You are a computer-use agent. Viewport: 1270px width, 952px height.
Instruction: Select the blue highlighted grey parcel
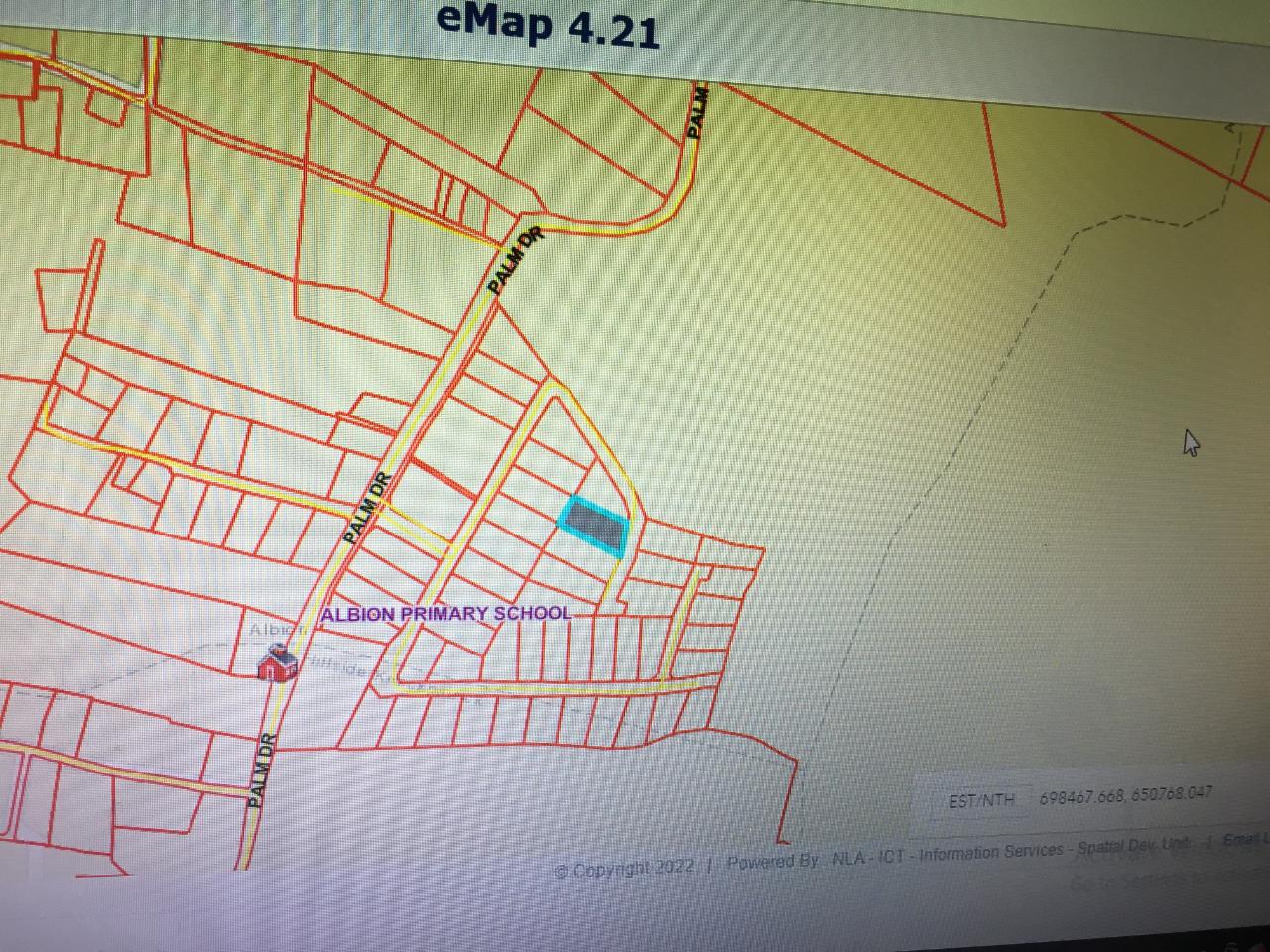tap(595, 524)
